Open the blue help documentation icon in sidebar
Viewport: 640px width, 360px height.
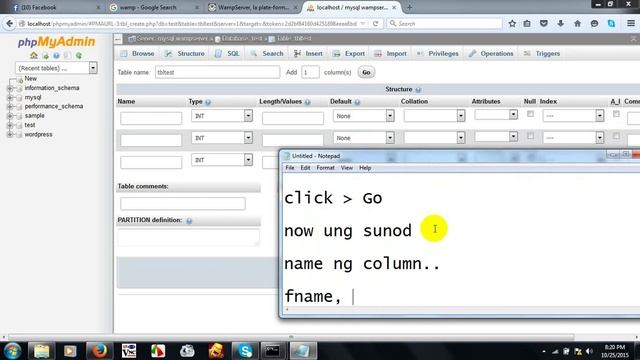pos(56,55)
